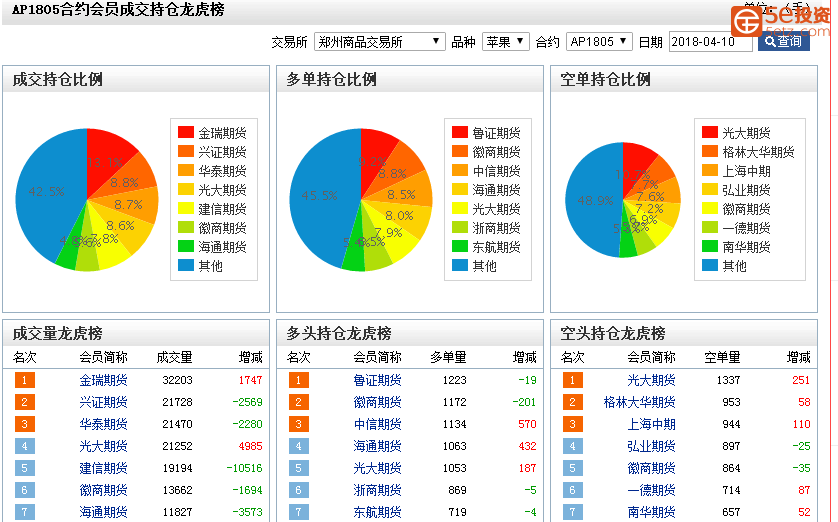This screenshot has width=838, height=522.
Task: Open 弘业期货 link in 空头持仓龙虎榜
Action: point(651,446)
